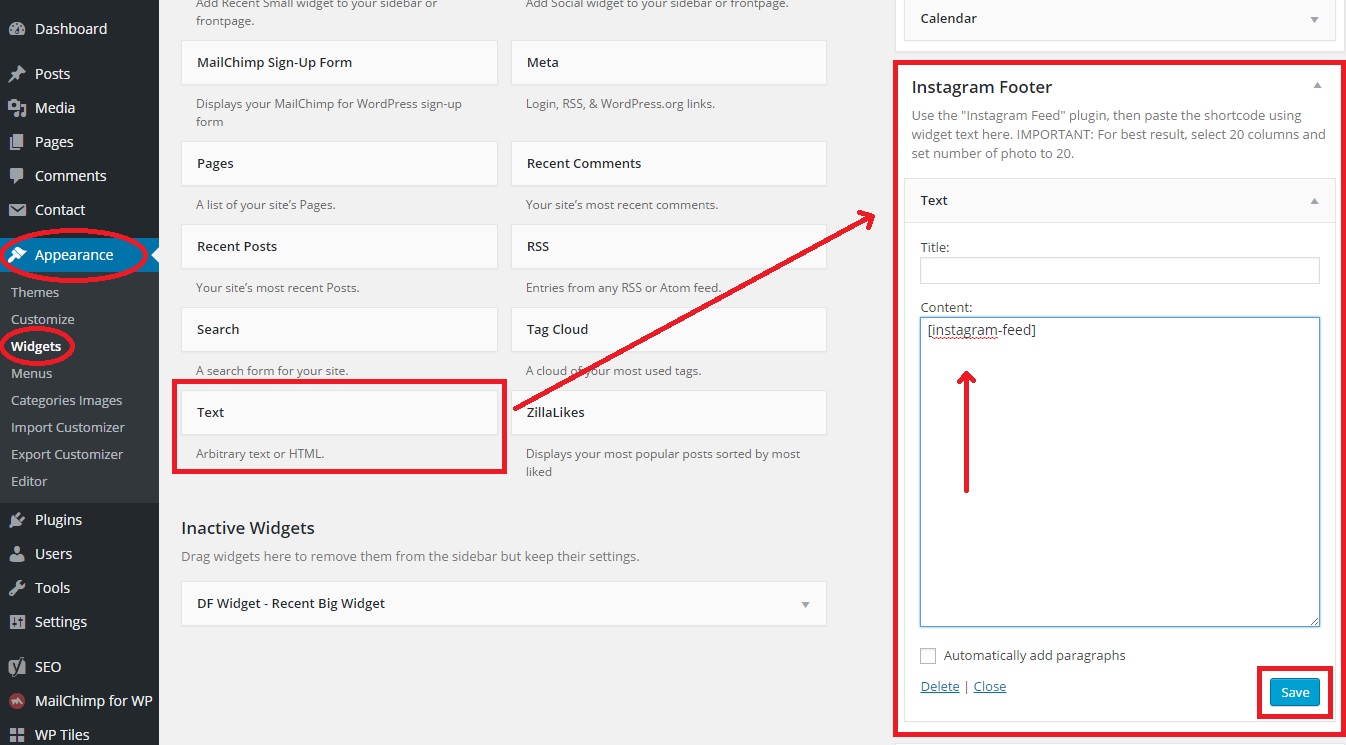Click the MailChimp for WP icon
This screenshot has height=745, width=1346.
[17, 701]
